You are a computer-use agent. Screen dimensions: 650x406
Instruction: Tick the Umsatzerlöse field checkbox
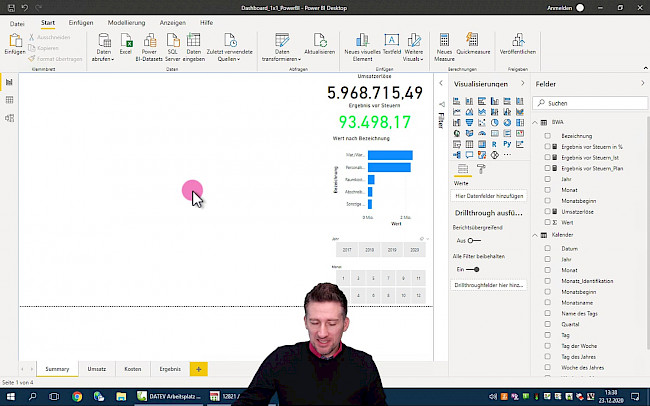[548, 212]
